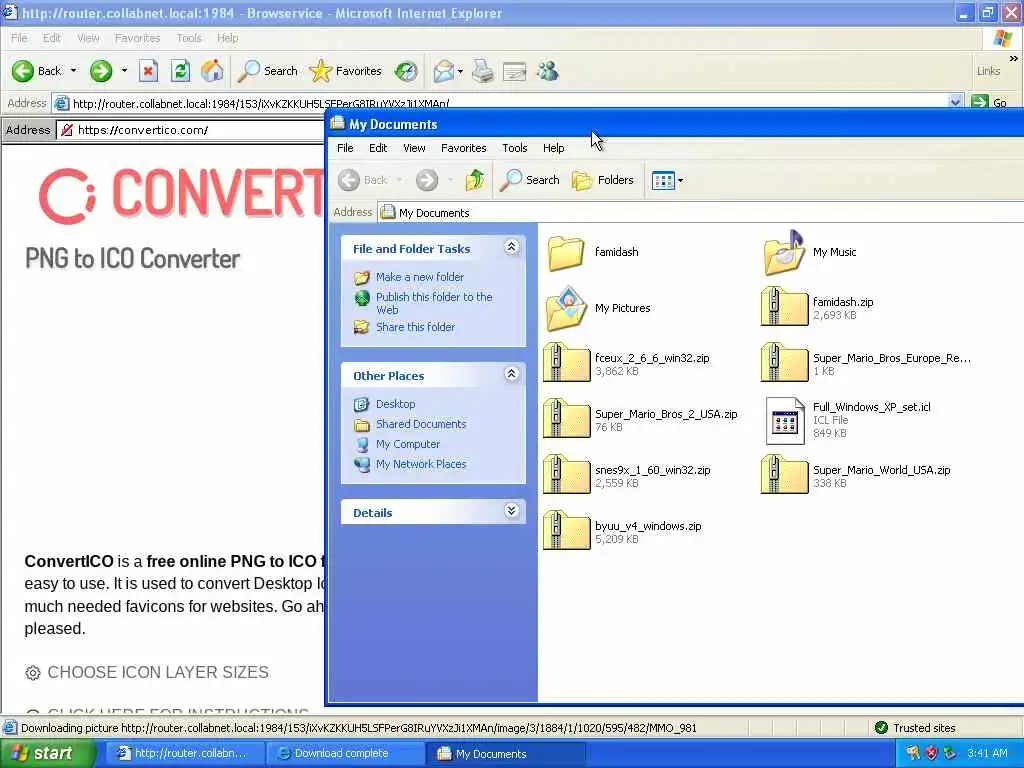Open My Network Places link
The image size is (1024, 768).
[x=421, y=464]
